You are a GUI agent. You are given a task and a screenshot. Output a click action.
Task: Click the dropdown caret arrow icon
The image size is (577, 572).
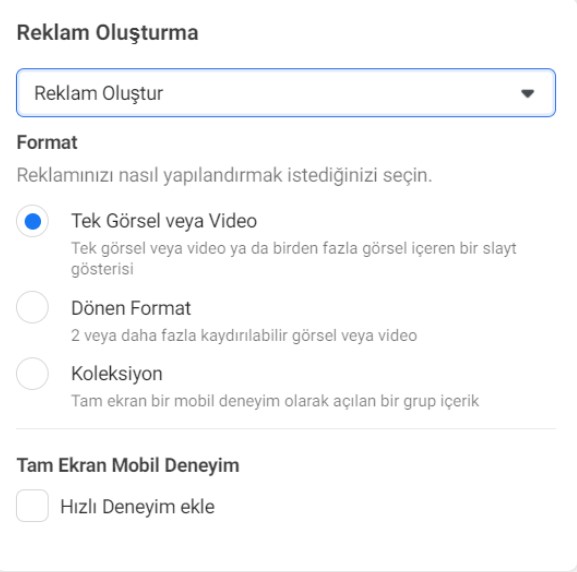pyautogui.click(x=527, y=93)
